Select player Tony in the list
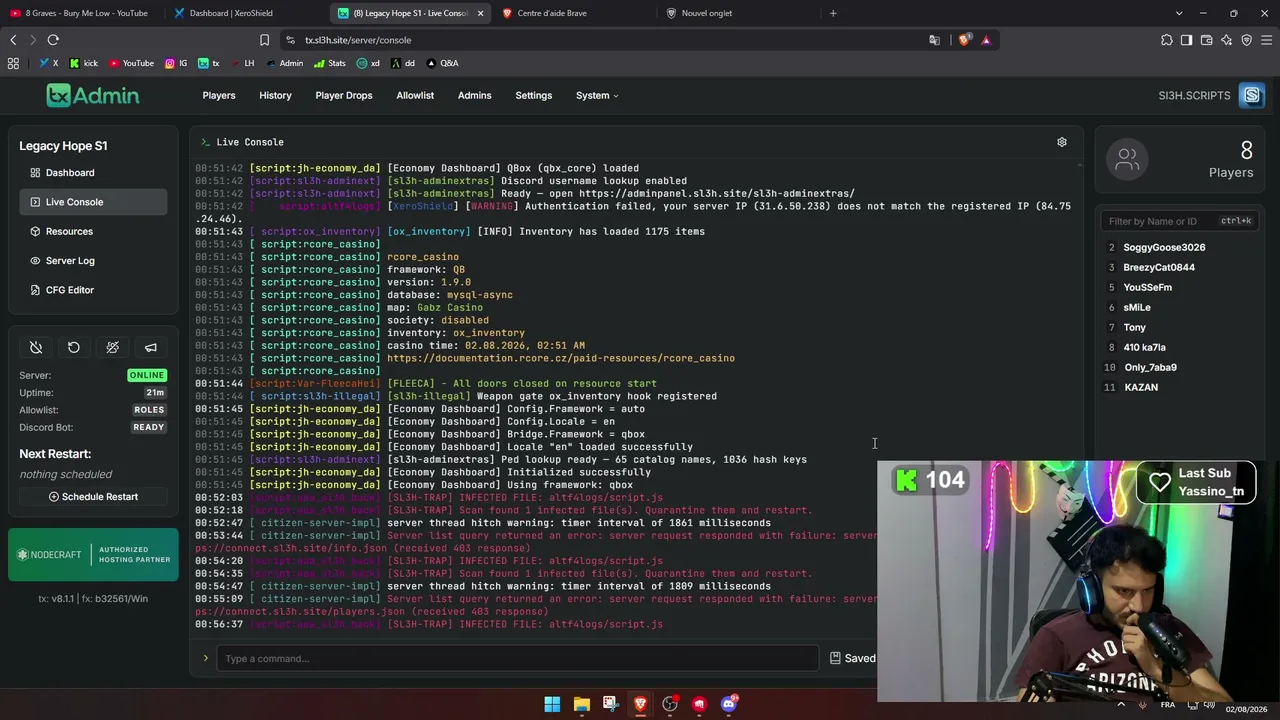 tap(1135, 327)
